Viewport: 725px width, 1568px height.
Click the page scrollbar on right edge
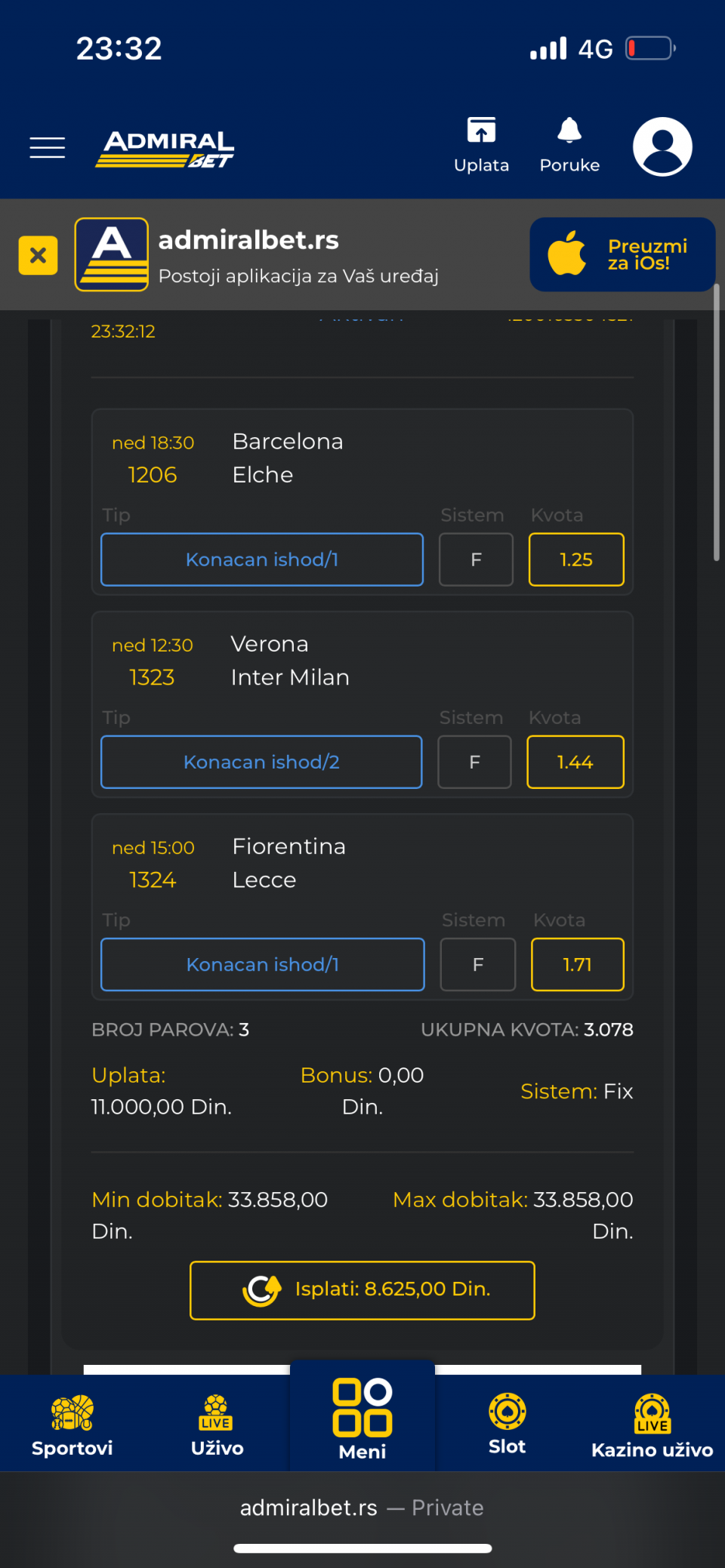coord(716,423)
